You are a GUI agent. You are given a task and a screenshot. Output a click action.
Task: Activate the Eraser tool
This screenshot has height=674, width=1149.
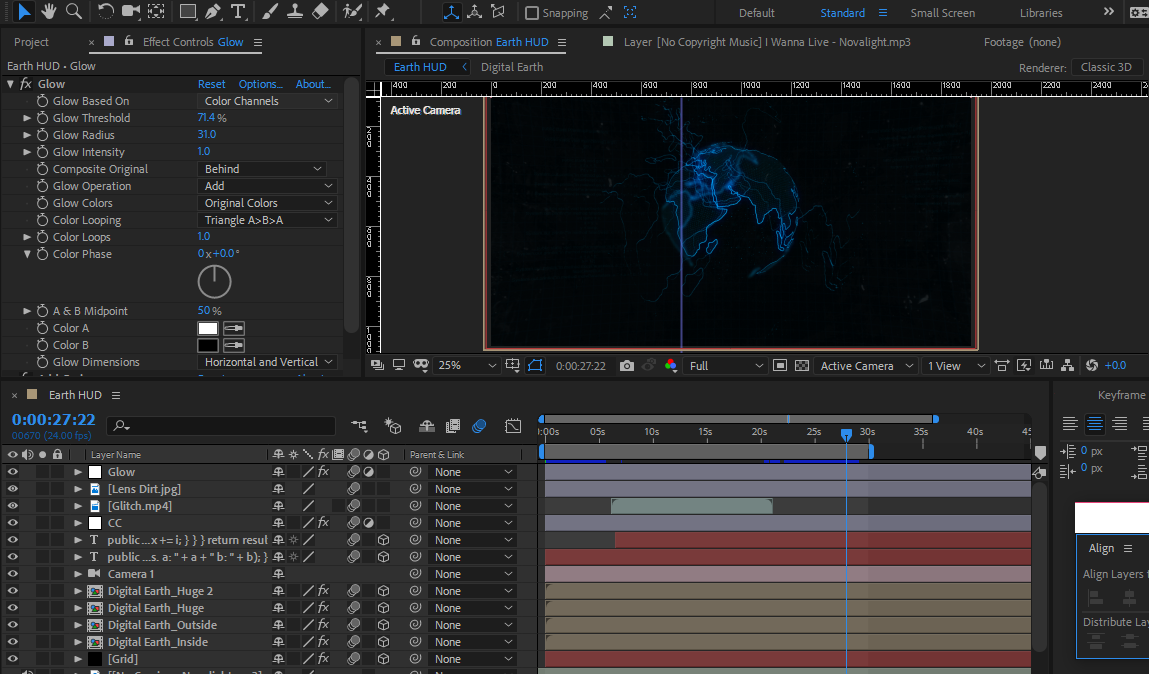(x=320, y=11)
